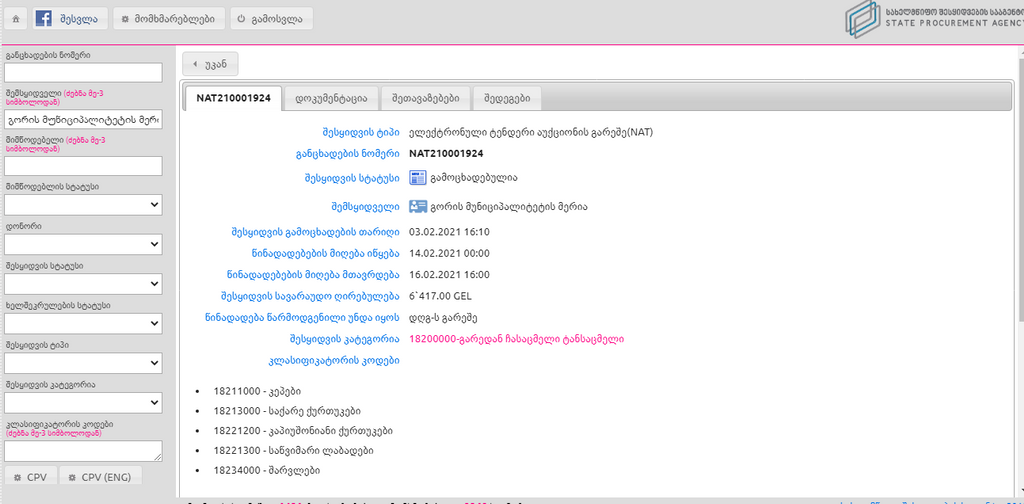Click the Facebook შესვლა login button
The height and width of the screenshot is (504, 1024).
click(x=70, y=19)
